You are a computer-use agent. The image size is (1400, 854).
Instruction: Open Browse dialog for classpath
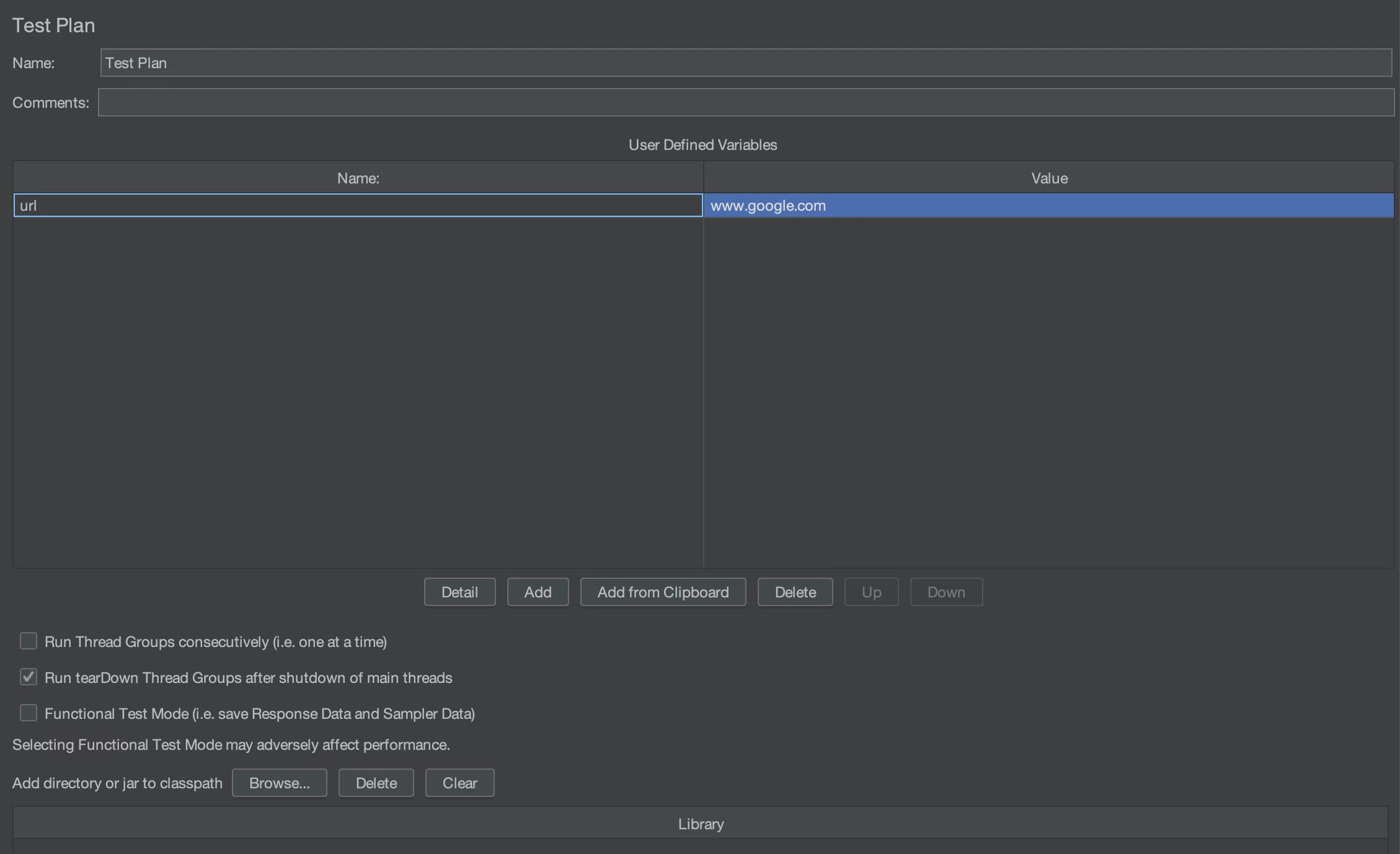pos(279,783)
